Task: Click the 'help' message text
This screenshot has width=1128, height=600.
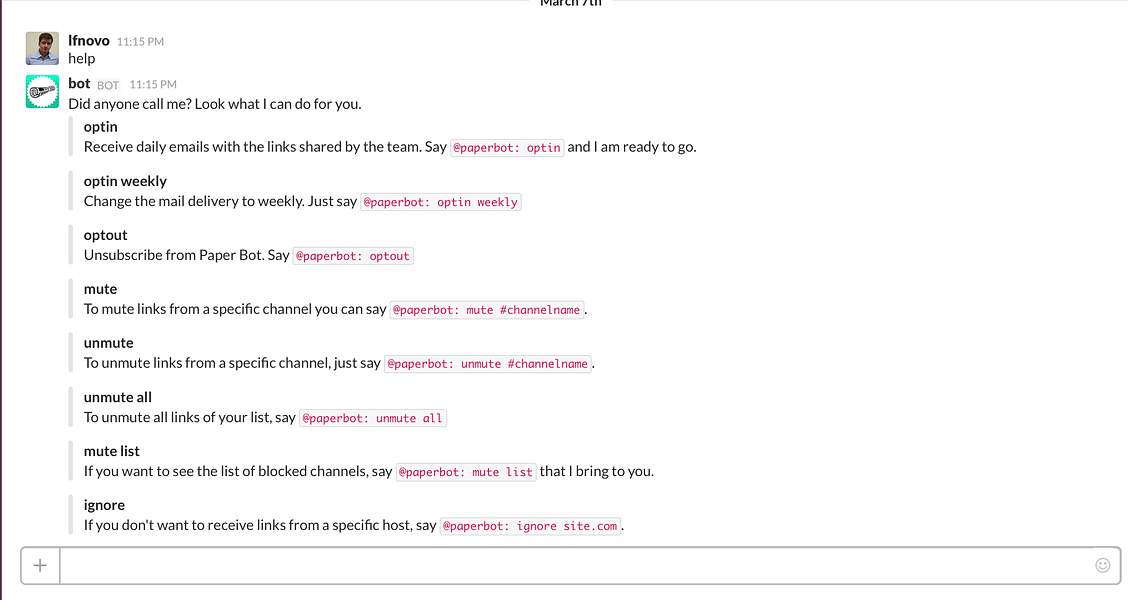Action: (81, 58)
